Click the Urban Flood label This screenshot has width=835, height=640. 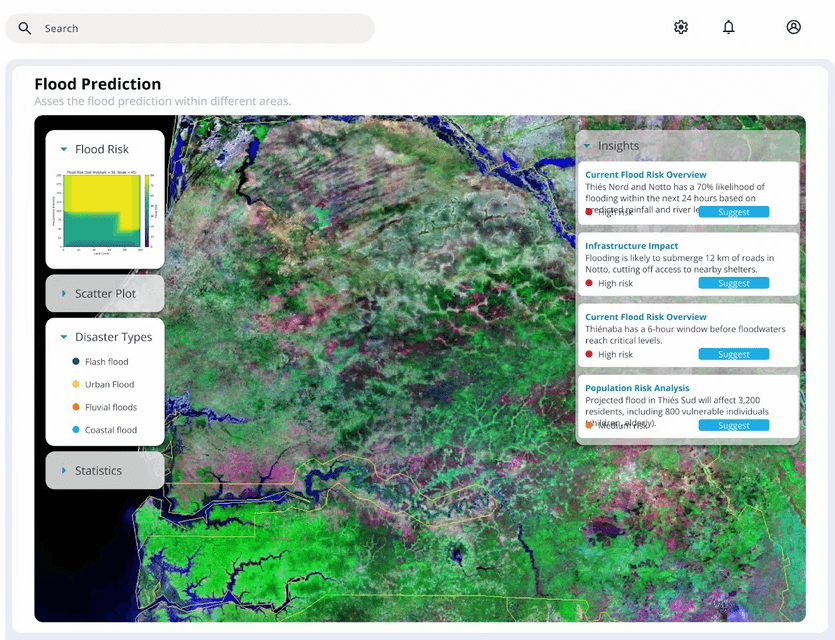point(110,384)
